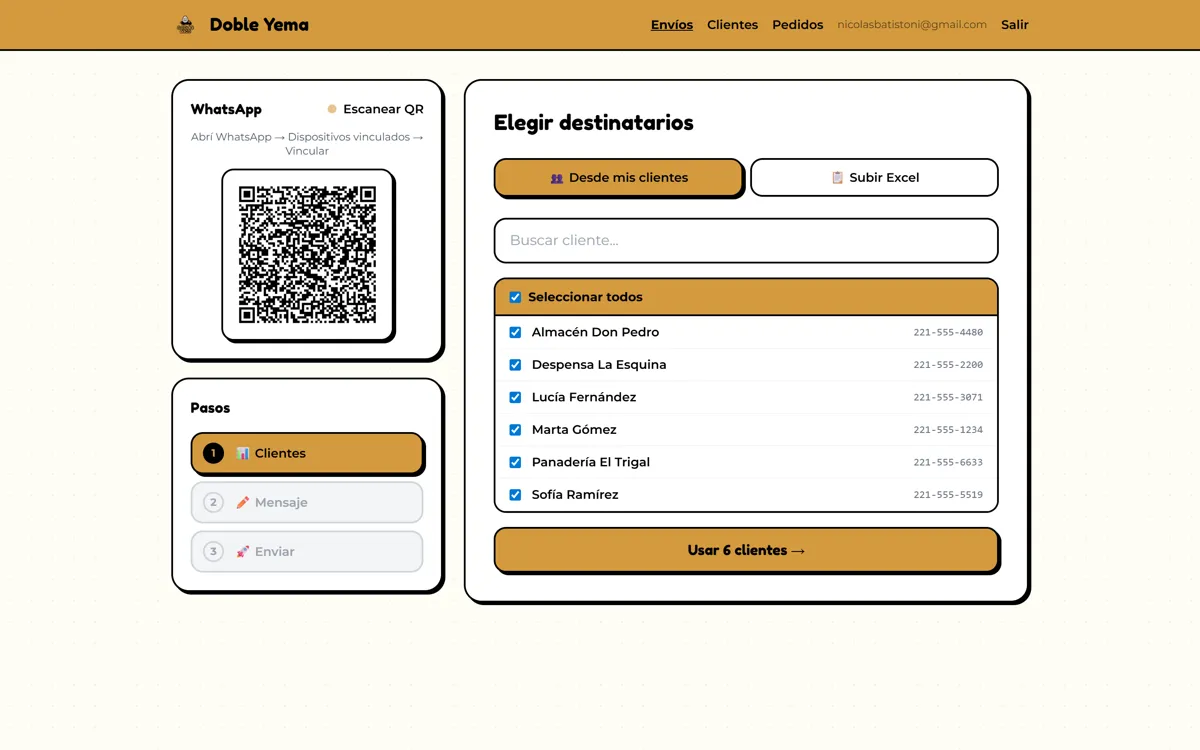This screenshot has width=1200, height=750.
Task: Click the name Almacén Don Pedro
Action: tap(595, 332)
